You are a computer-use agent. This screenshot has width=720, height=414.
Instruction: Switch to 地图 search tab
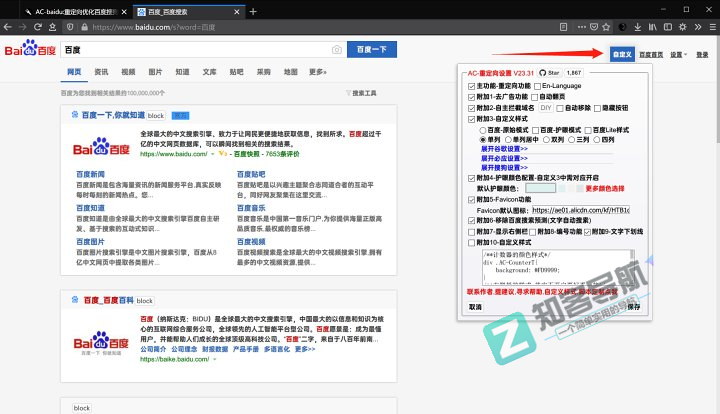(291, 72)
